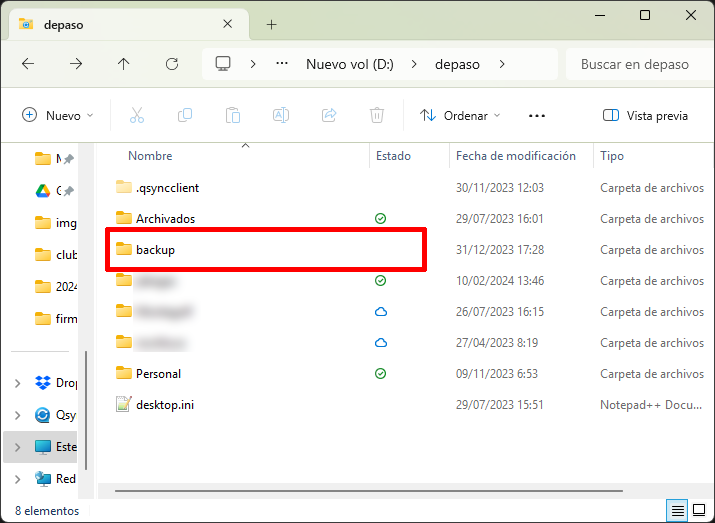
Task: Click the Rename icon in toolbar
Action: point(281,116)
